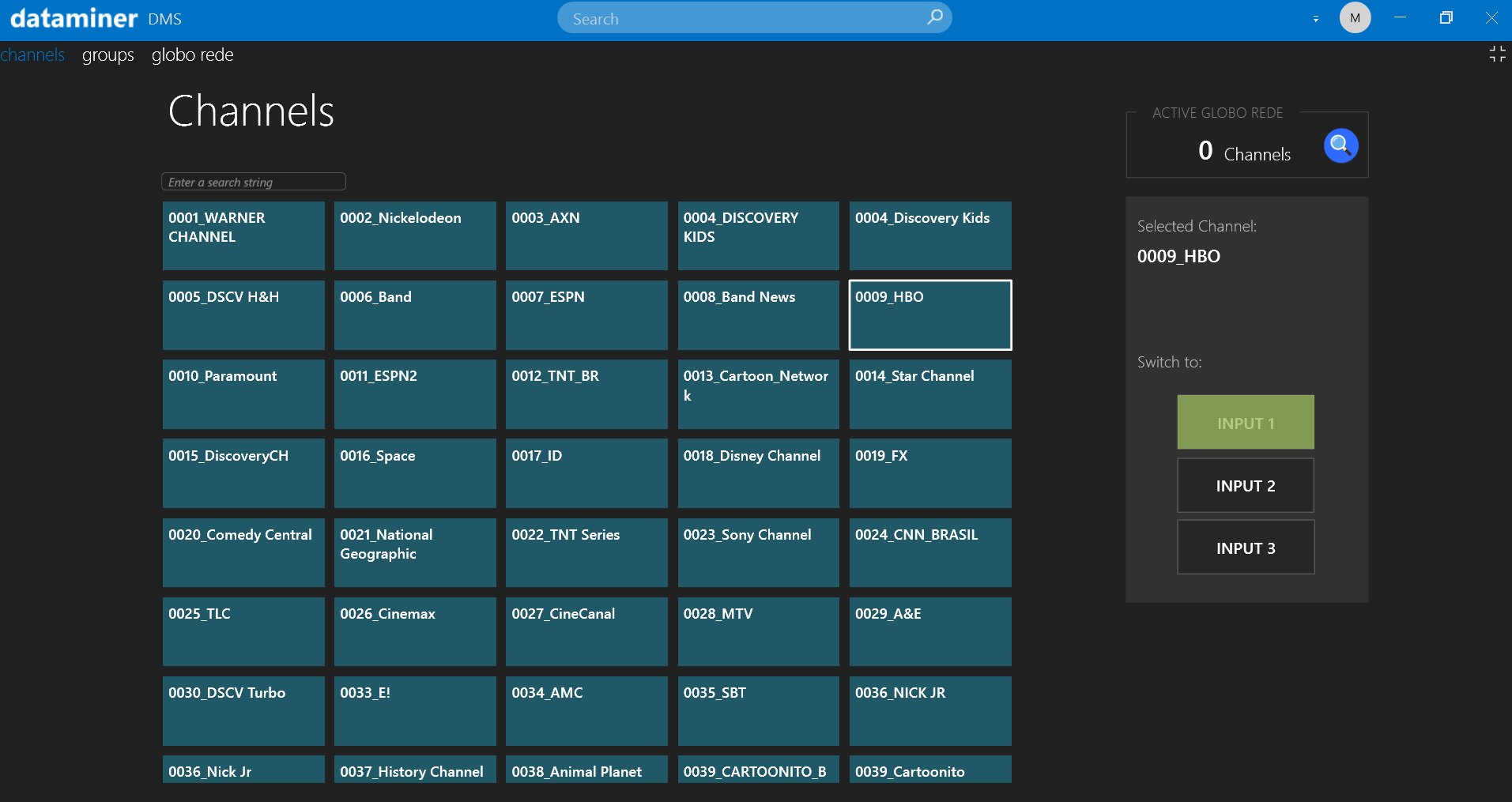This screenshot has height=802, width=1512.
Task: Minimize the Dataminer window
Action: [1400, 17]
